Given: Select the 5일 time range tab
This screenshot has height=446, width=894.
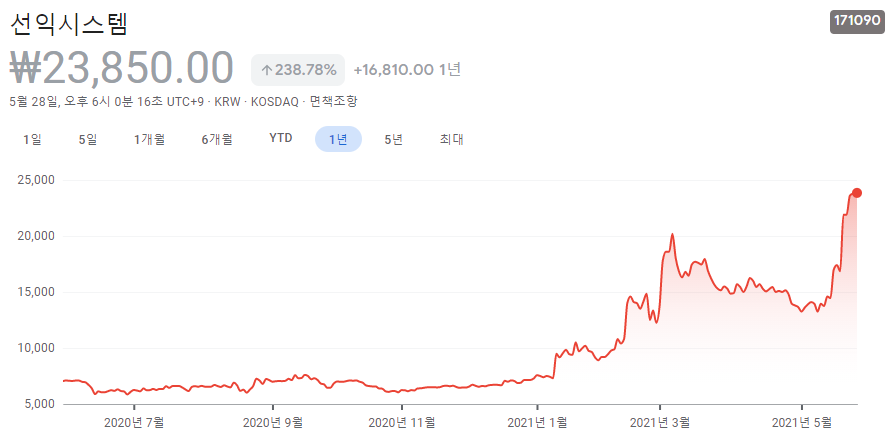Looking at the screenshot, I should pos(88,139).
